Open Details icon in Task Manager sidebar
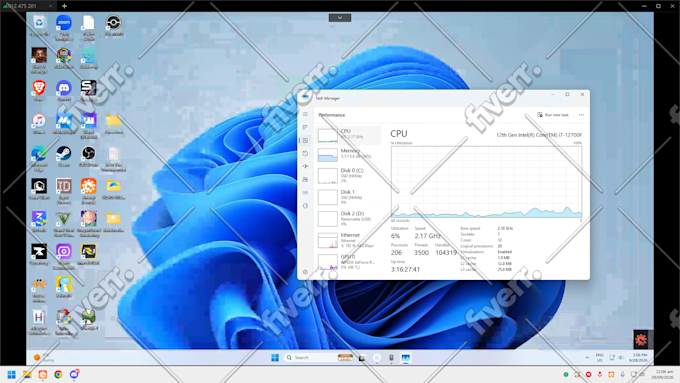This screenshot has width=680, height=383. click(x=305, y=193)
